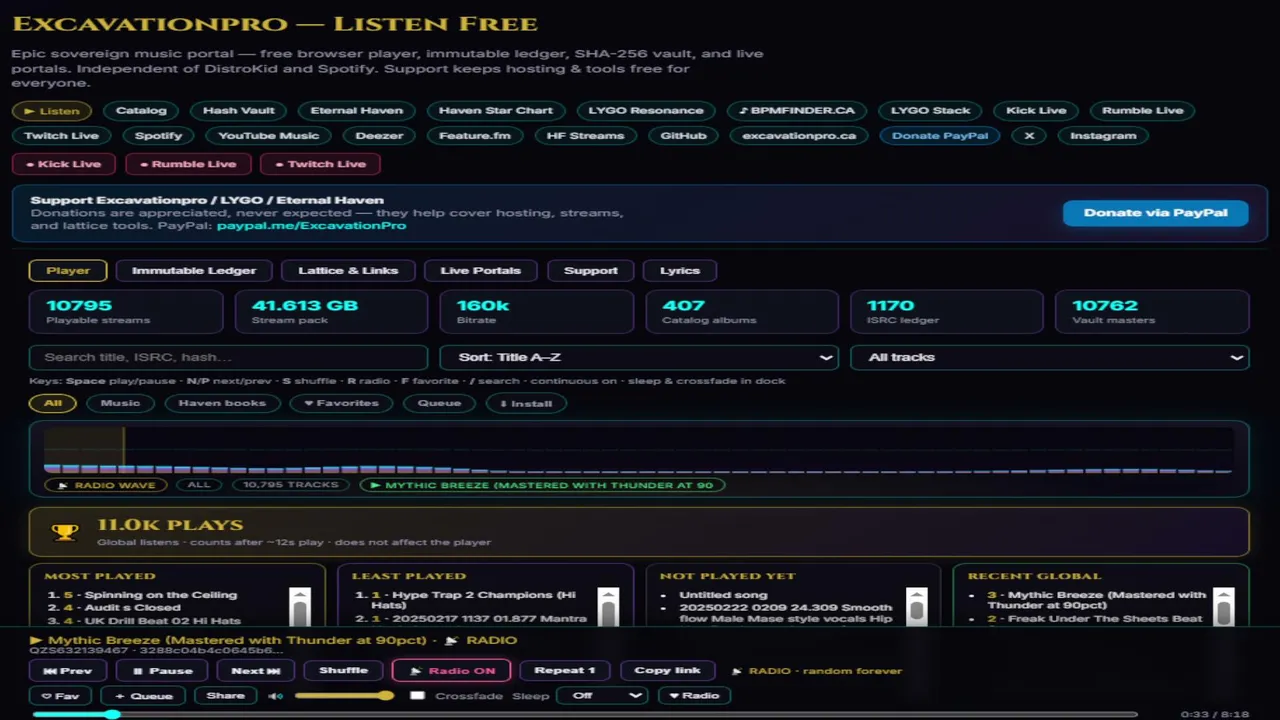Open the Spotify link
This screenshot has width=1280, height=720.
click(x=159, y=136)
